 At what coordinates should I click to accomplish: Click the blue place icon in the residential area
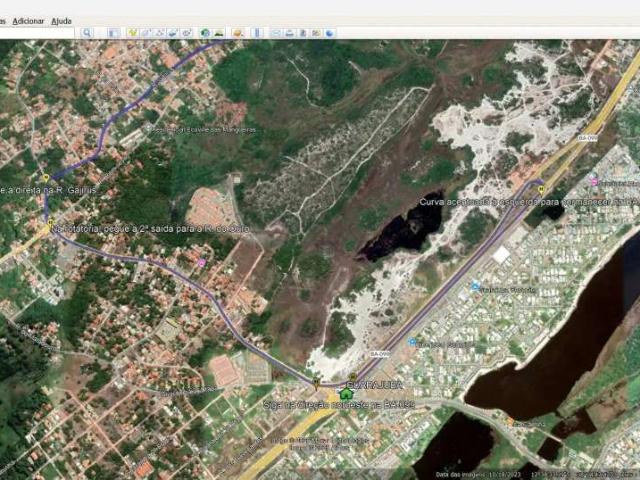(x=475, y=286)
